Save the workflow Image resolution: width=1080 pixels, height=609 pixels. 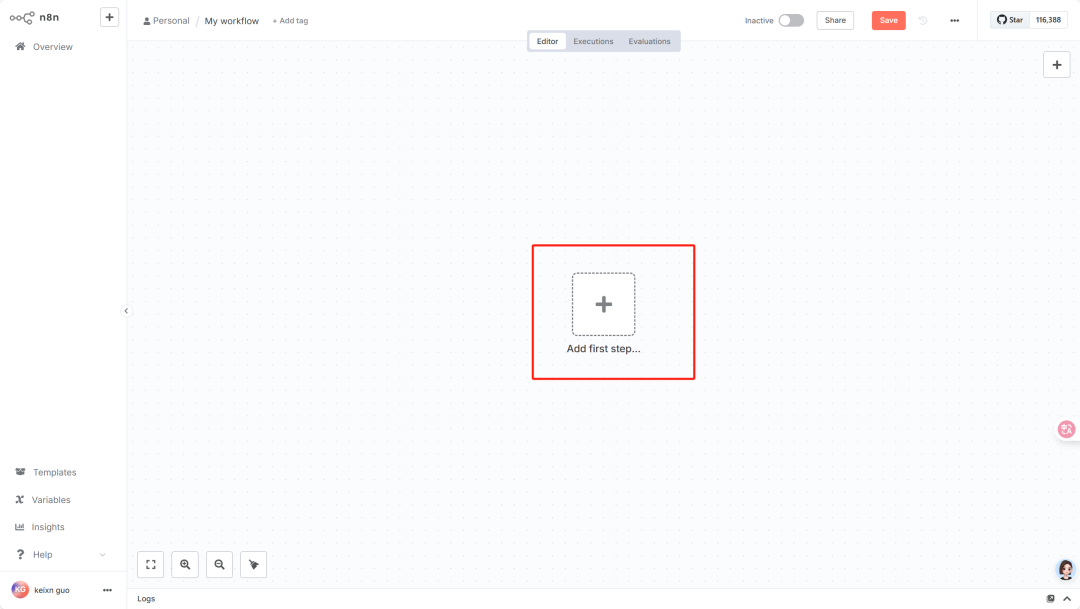pyautogui.click(x=889, y=21)
